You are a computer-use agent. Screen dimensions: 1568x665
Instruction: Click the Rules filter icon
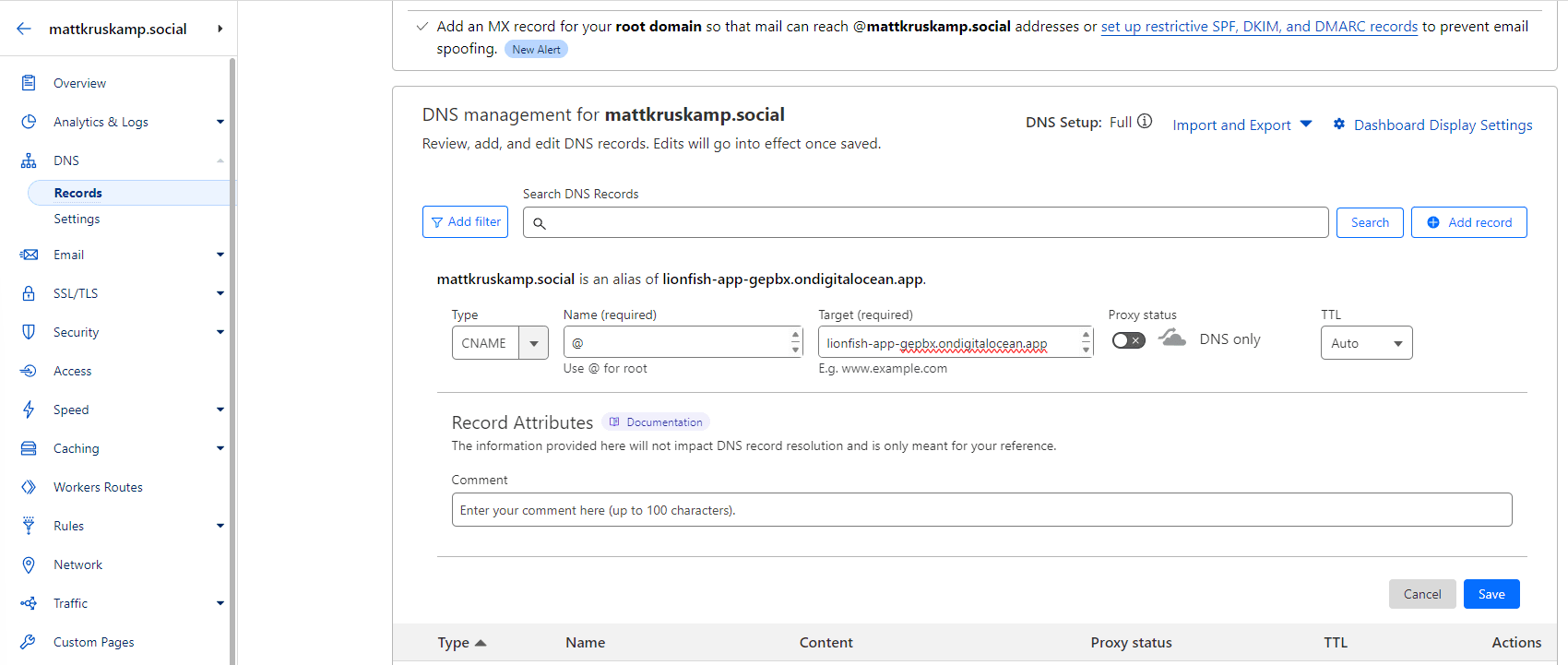[x=29, y=526]
